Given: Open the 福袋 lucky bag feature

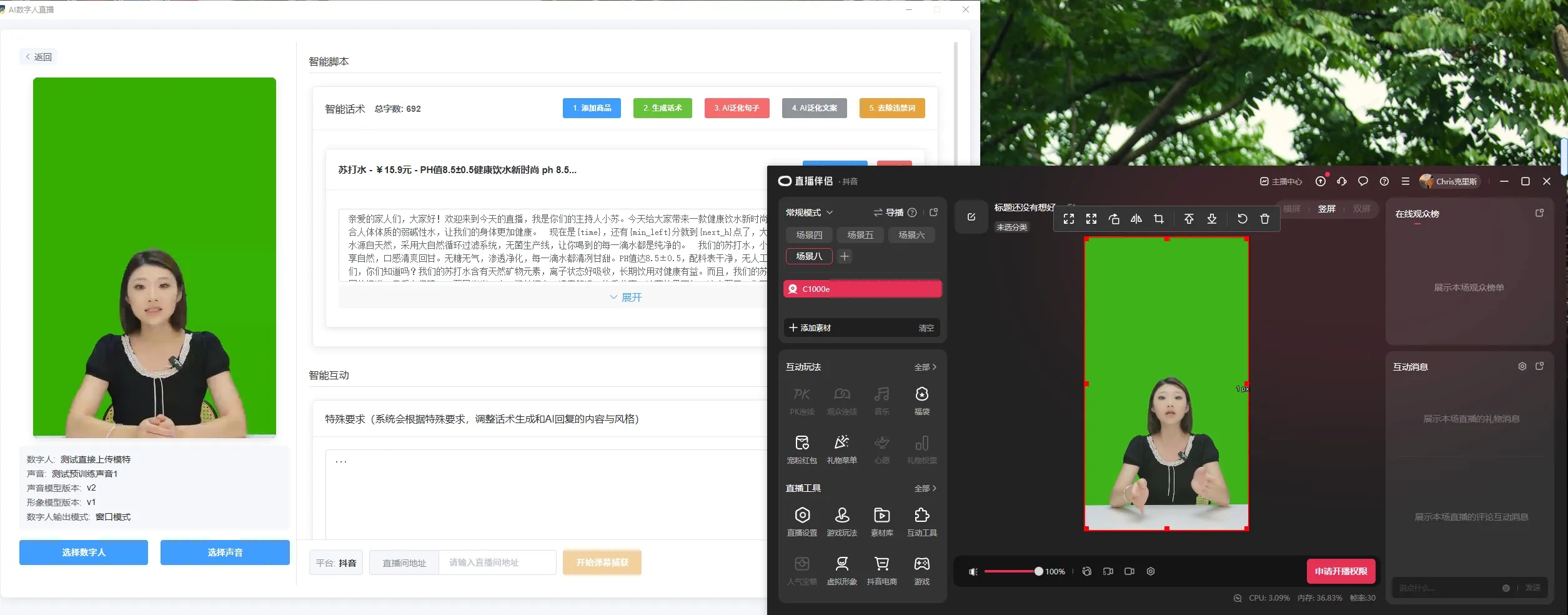Looking at the screenshot, I should 922,401.
